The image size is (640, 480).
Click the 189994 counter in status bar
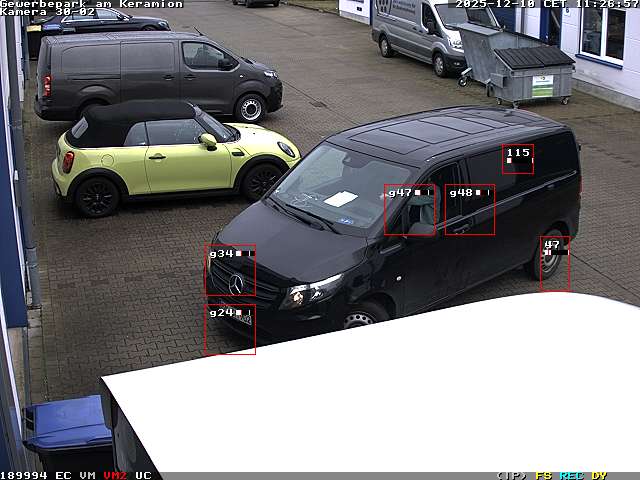coord(24,475)
